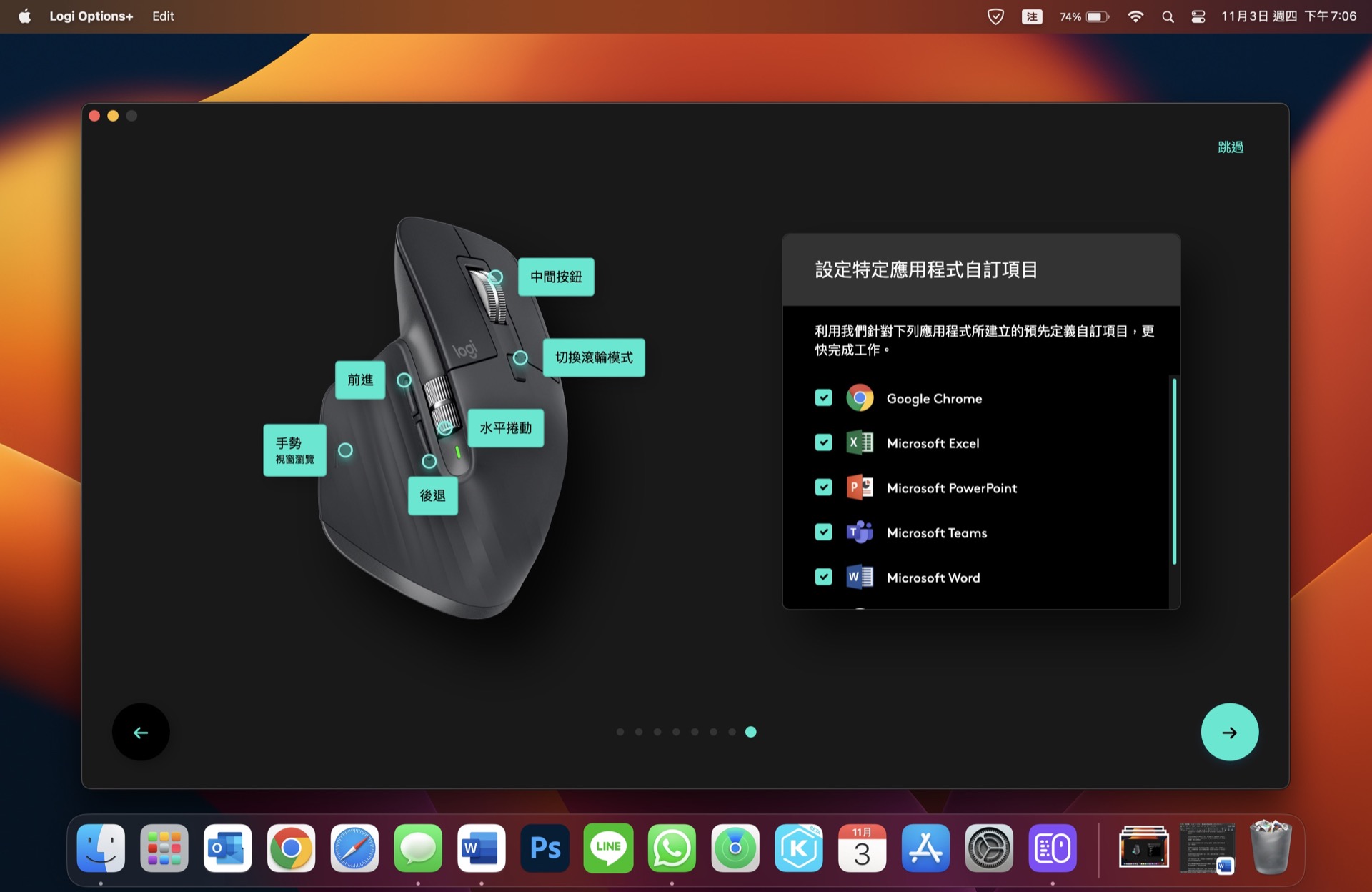Select the 手勢 視窗瀏覽 gesture label

294,450
